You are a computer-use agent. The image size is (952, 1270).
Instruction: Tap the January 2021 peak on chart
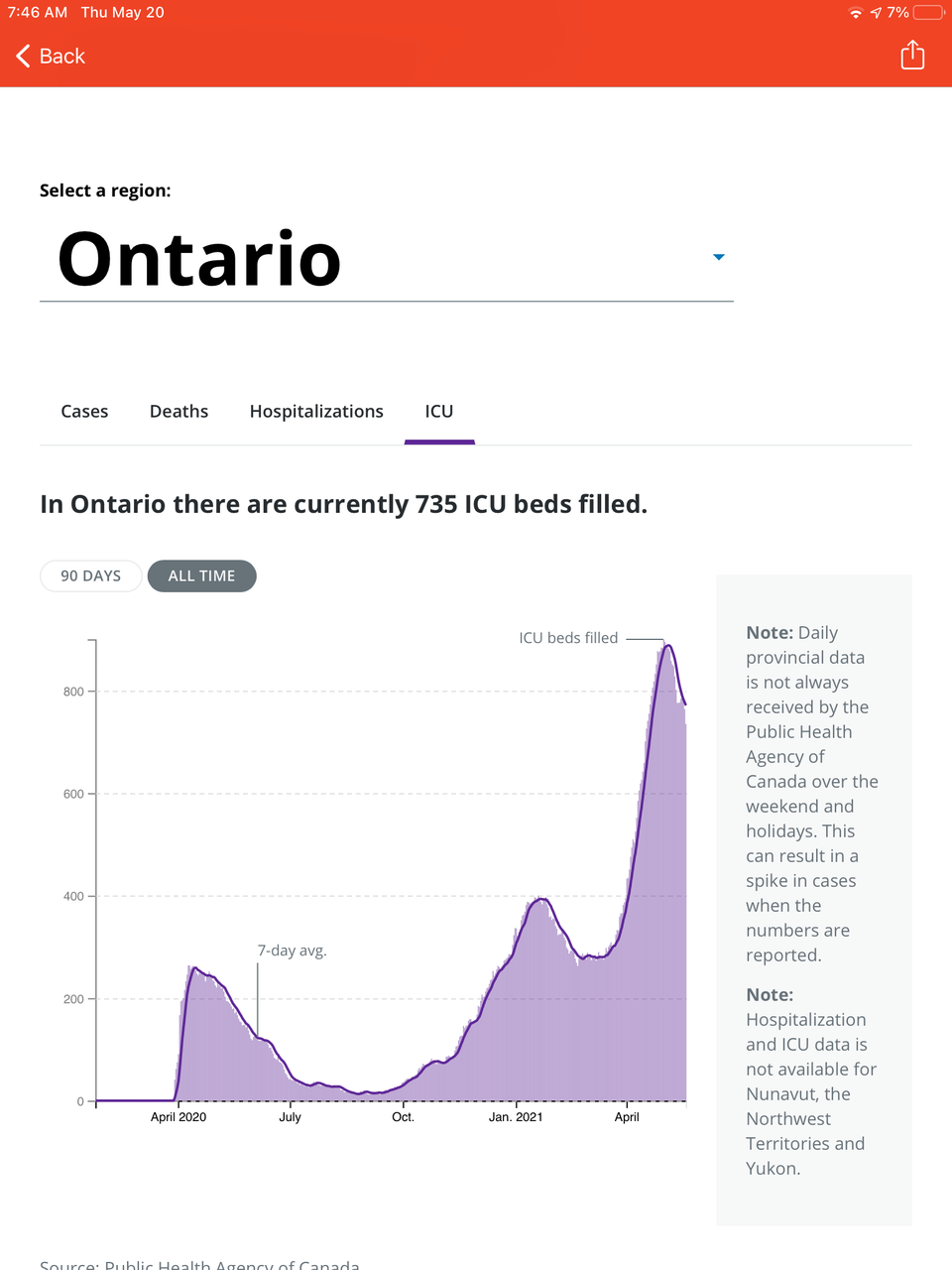click(x=540, y=900)
